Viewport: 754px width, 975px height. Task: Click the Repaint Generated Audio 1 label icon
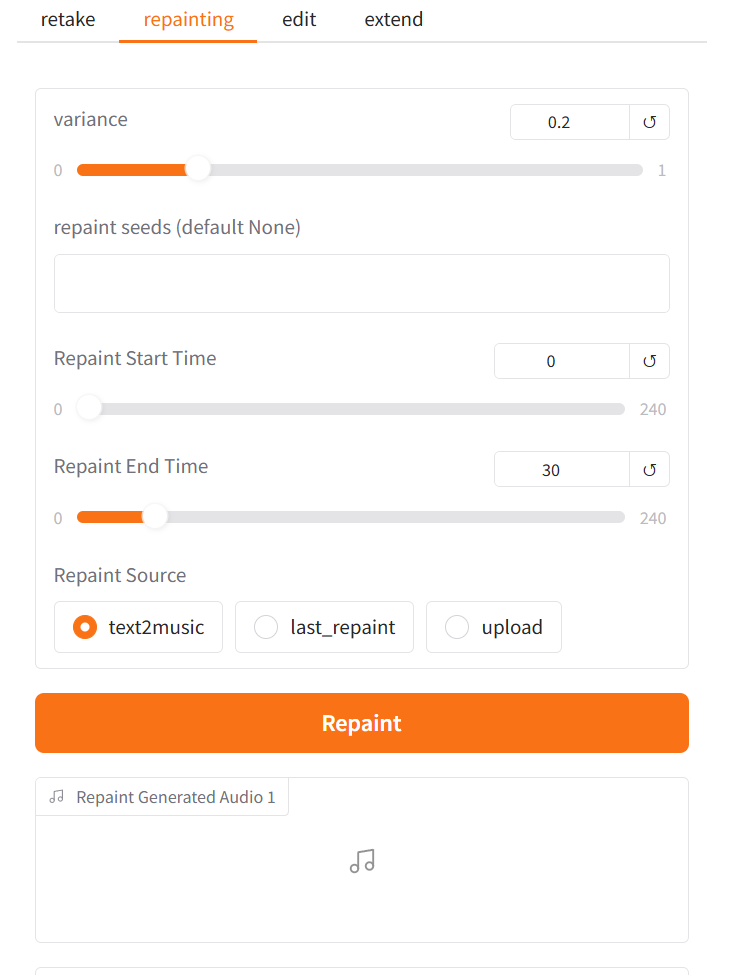(x=57, y=797)
